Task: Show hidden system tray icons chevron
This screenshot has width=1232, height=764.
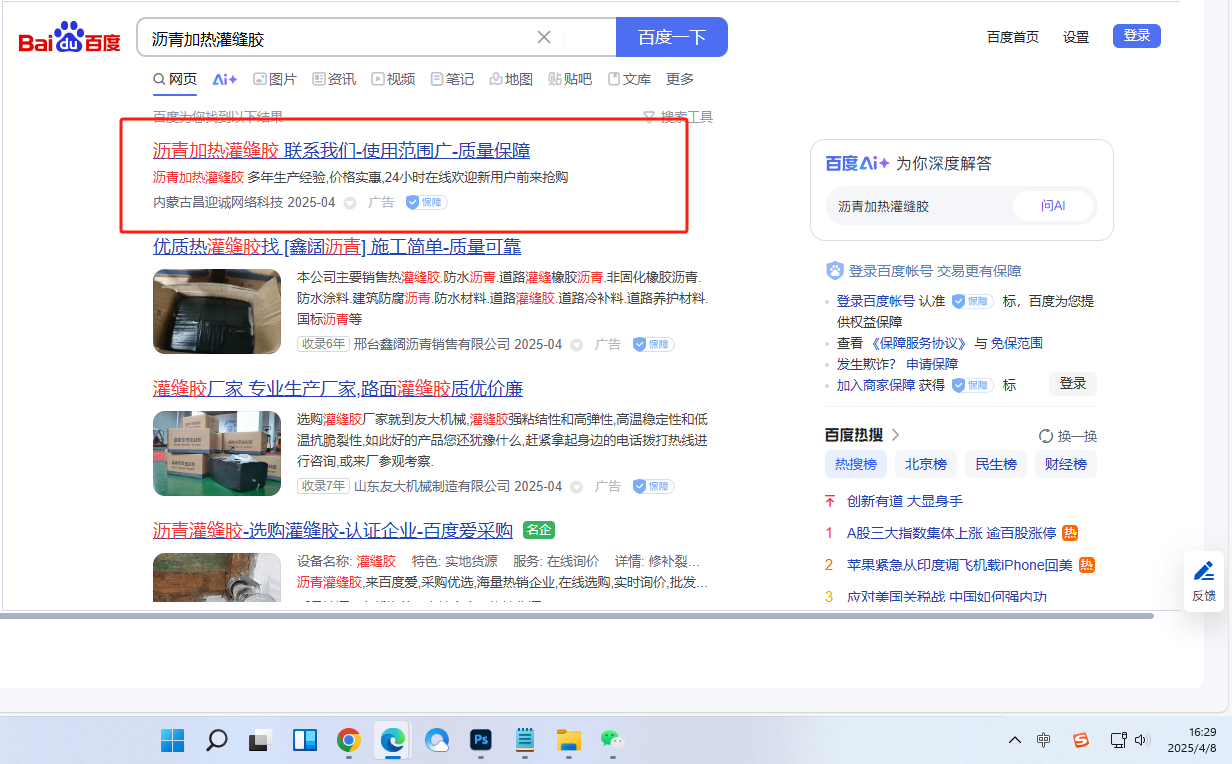Action: (x=1014, y=740)
